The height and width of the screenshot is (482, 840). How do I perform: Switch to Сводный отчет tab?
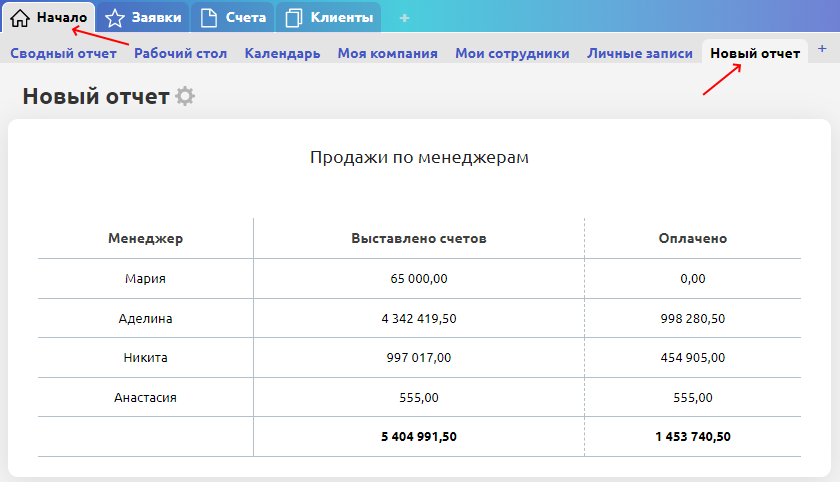[63, 53]
